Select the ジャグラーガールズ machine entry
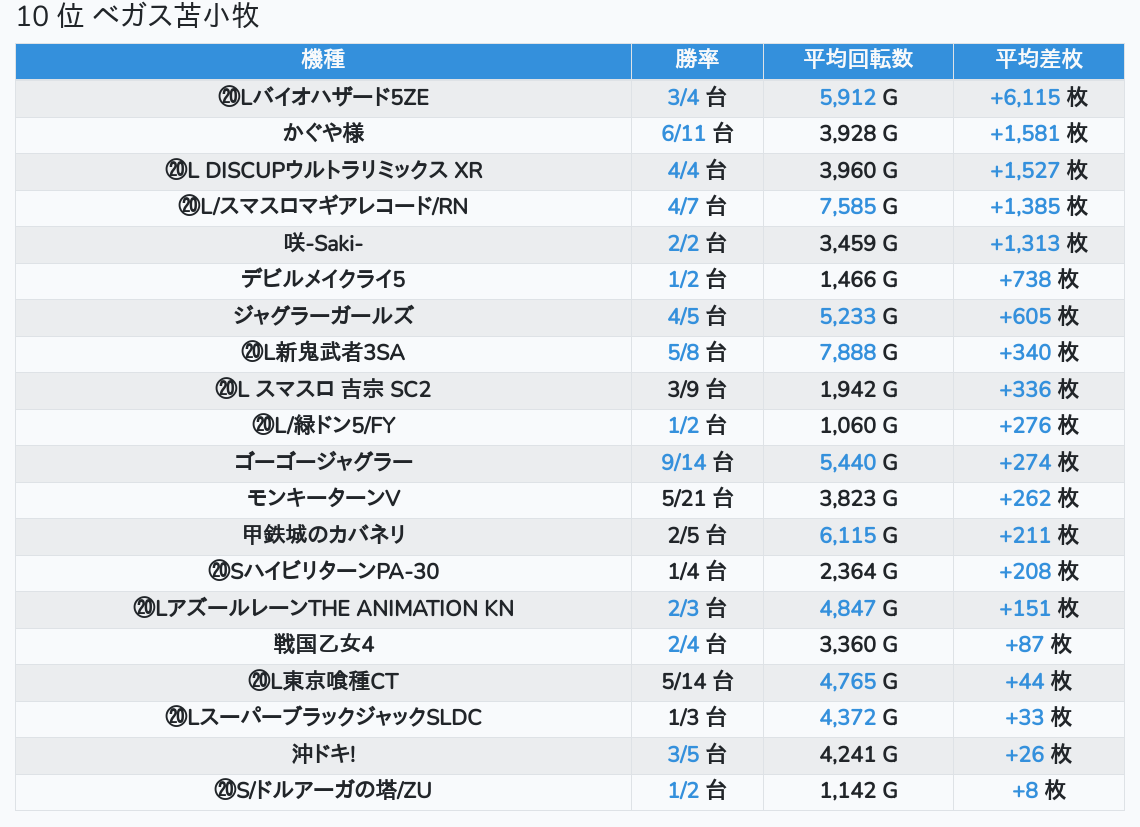This screenshot has width=1140, height=827. tap(323, 316)
